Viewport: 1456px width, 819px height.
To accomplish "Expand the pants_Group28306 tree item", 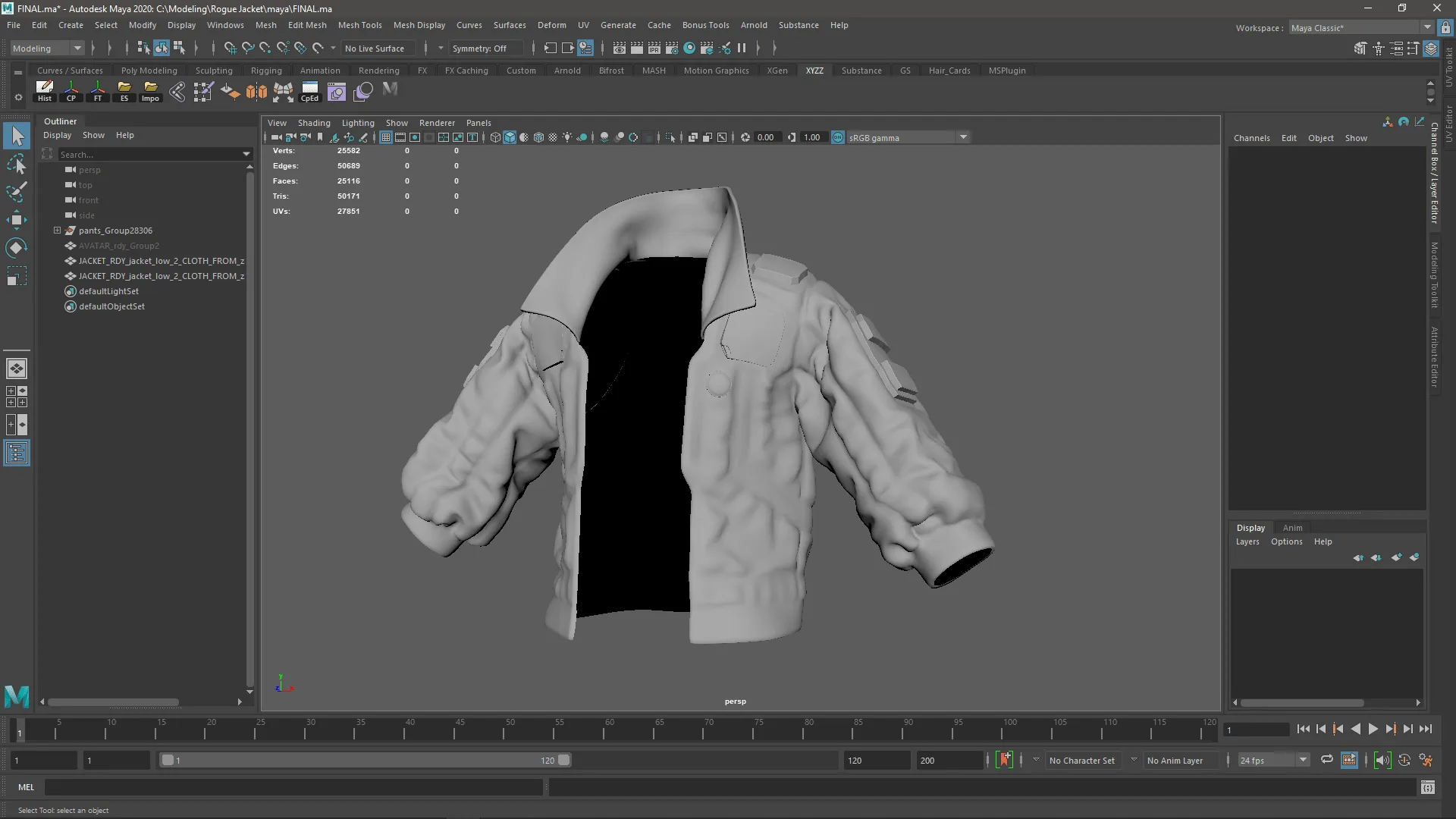I will (x=57, y=231).
